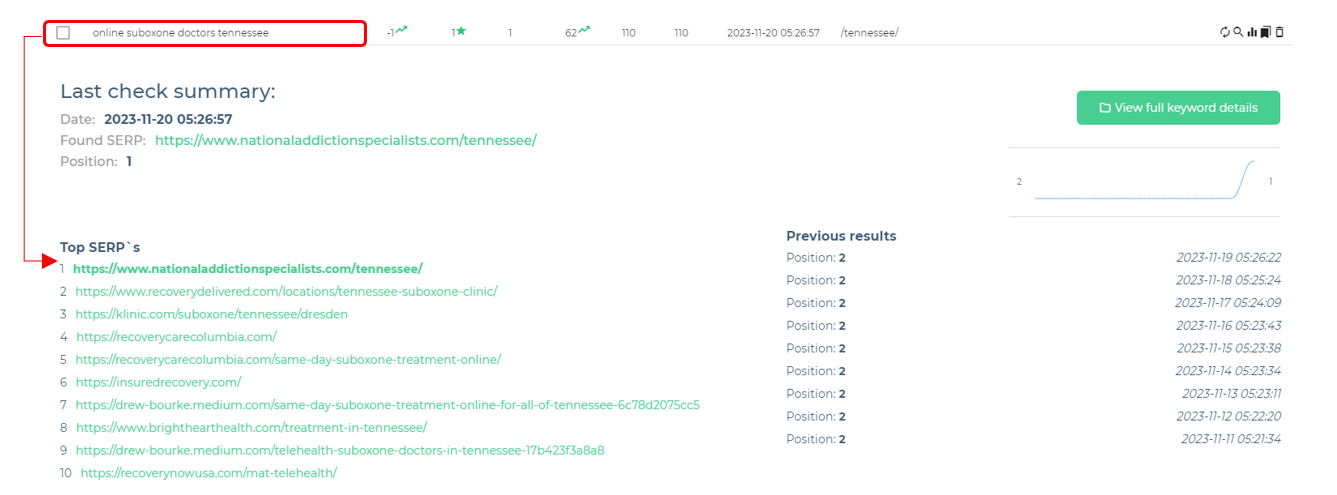Click the /tennessee/ URL in keyword row
The width and height of the screenshot is (1337, 495).
869,33
